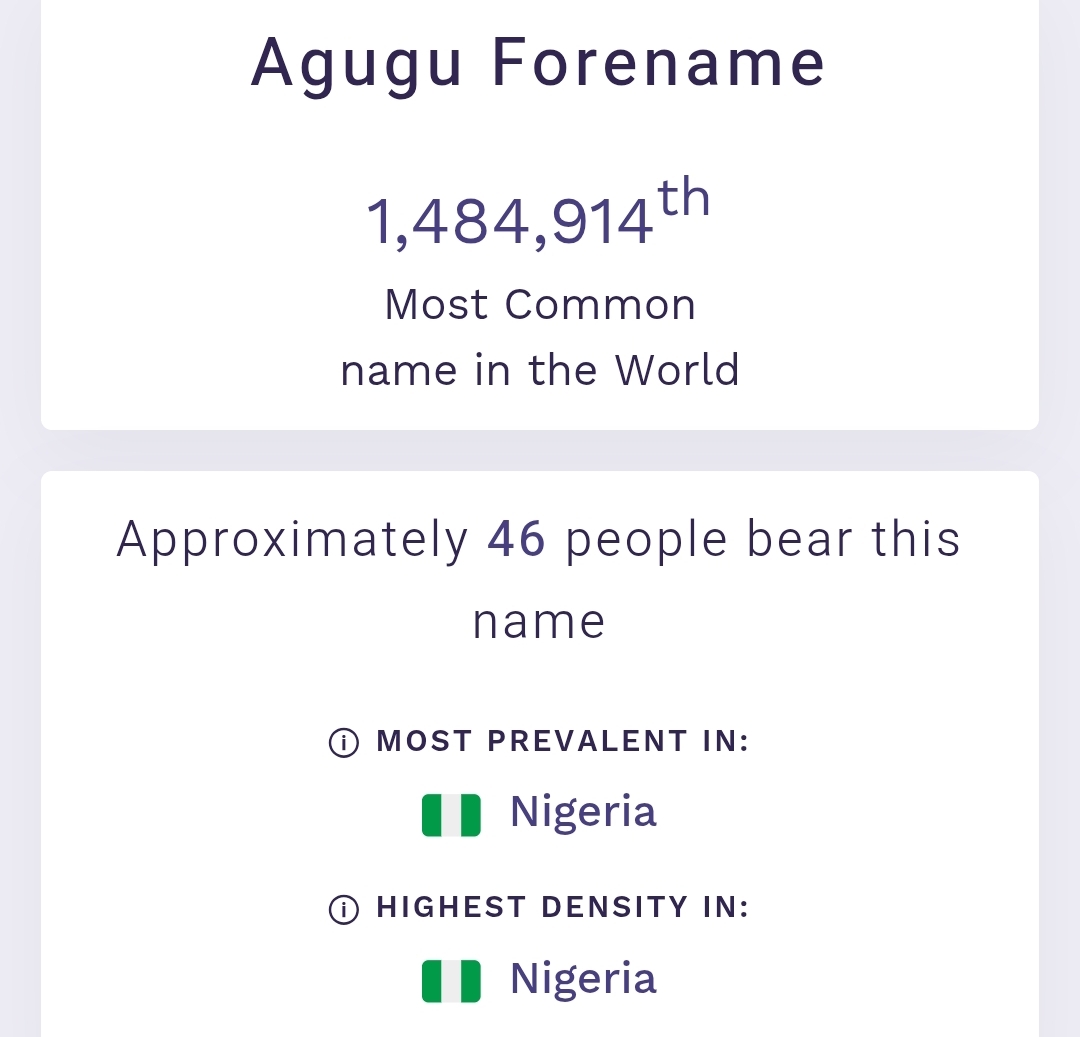Open the Nigeria link under Highest Density In
This screenshot has width=1080, height=1037.
point(583,978)
